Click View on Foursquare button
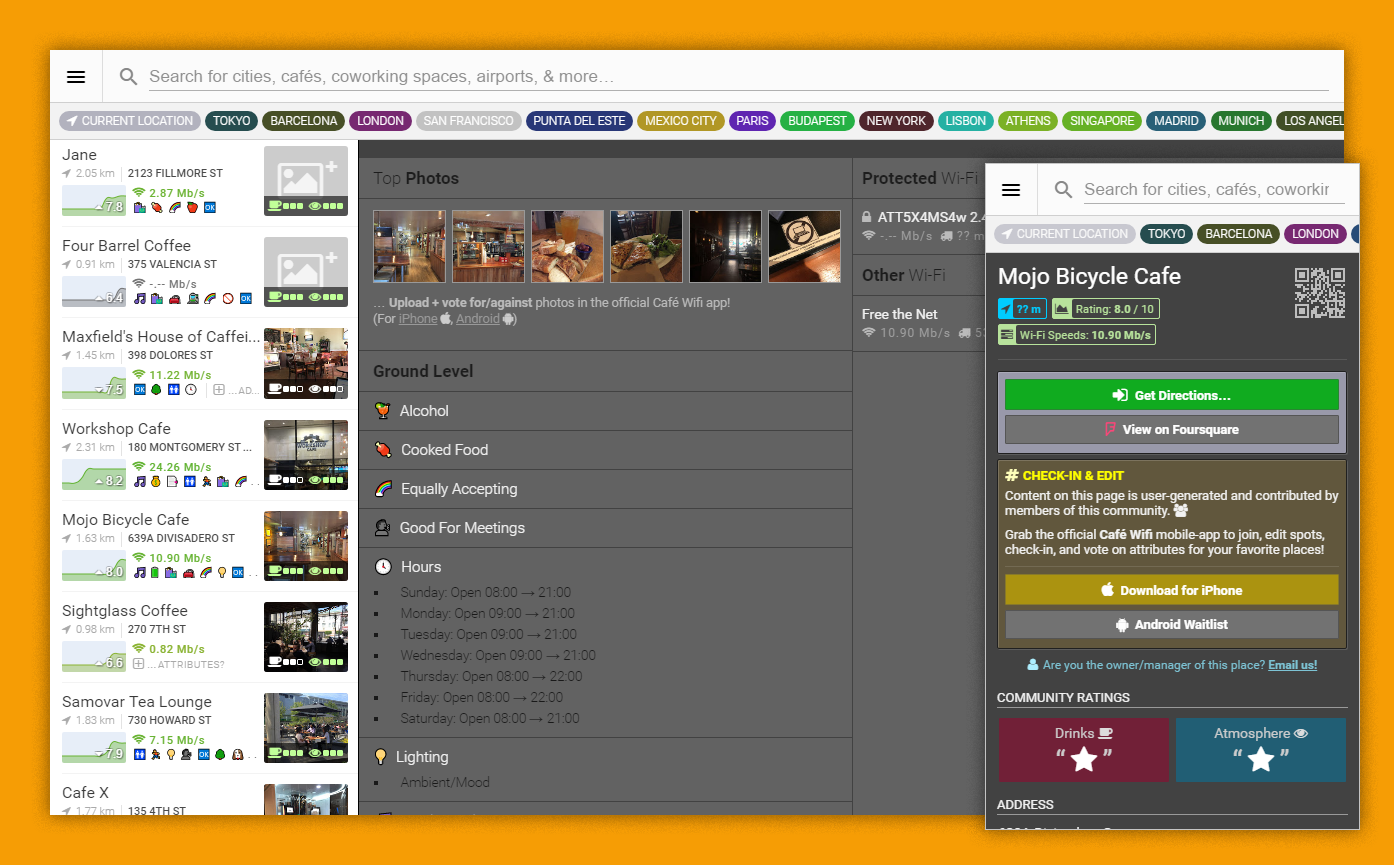This screenshot has height=865, width=1394. click(1172, 429)
